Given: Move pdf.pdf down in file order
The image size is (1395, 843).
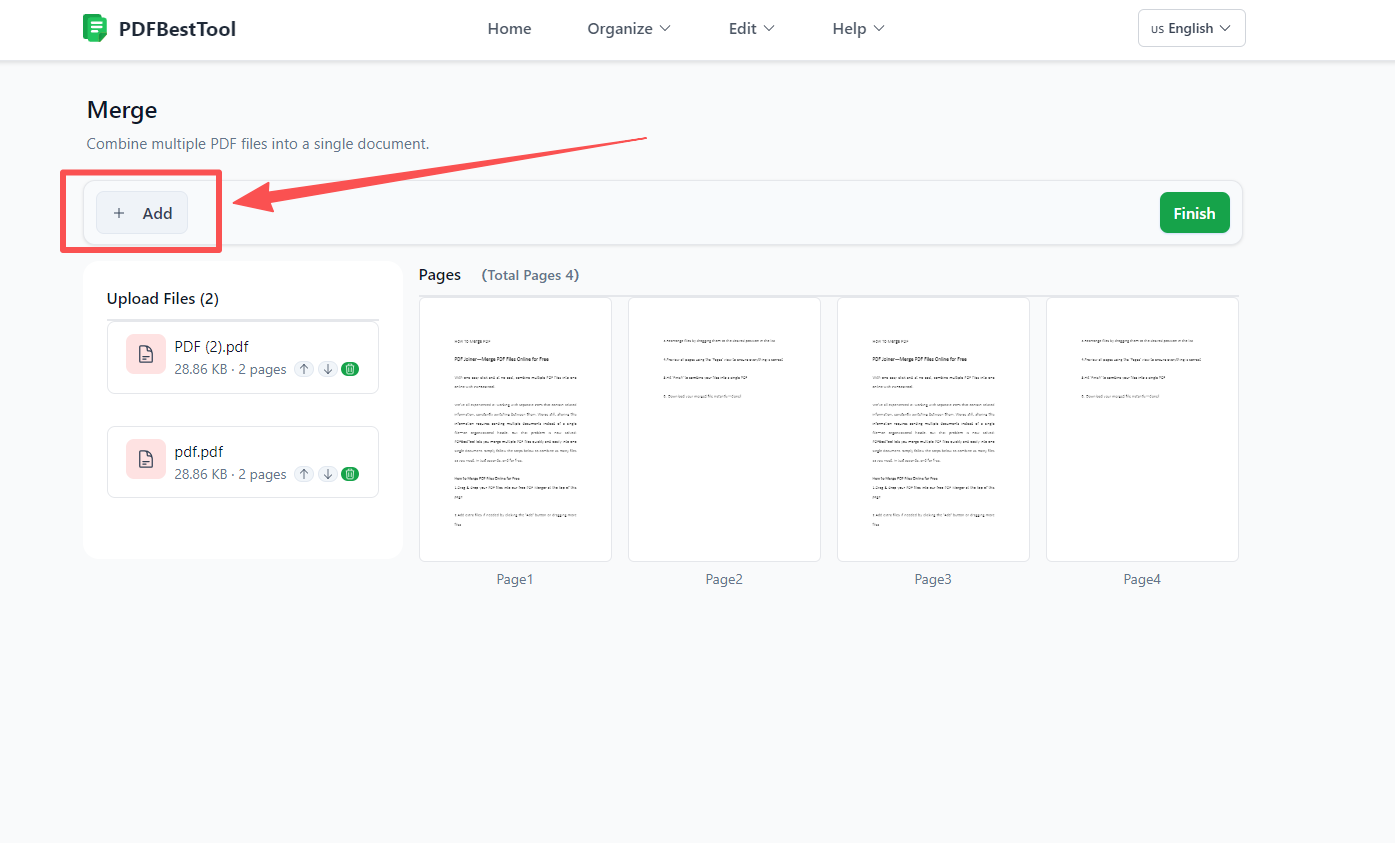Looking at the screenshot, I should [x=328, y=473].
